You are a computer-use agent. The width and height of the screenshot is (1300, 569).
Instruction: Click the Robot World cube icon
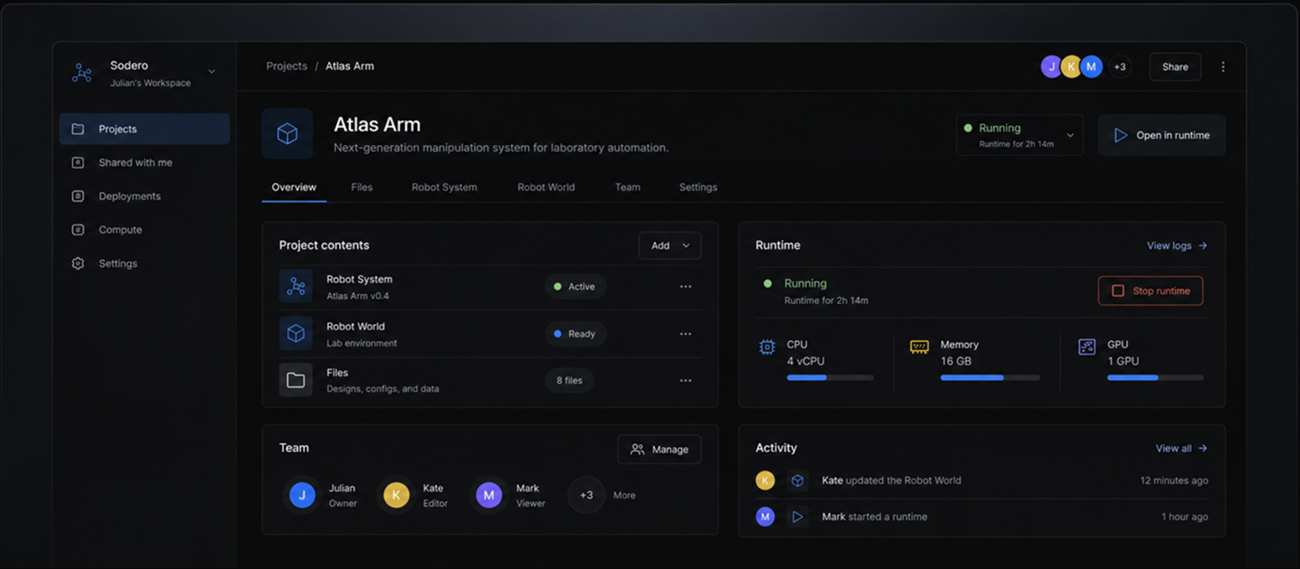click(x=296, y=334)
